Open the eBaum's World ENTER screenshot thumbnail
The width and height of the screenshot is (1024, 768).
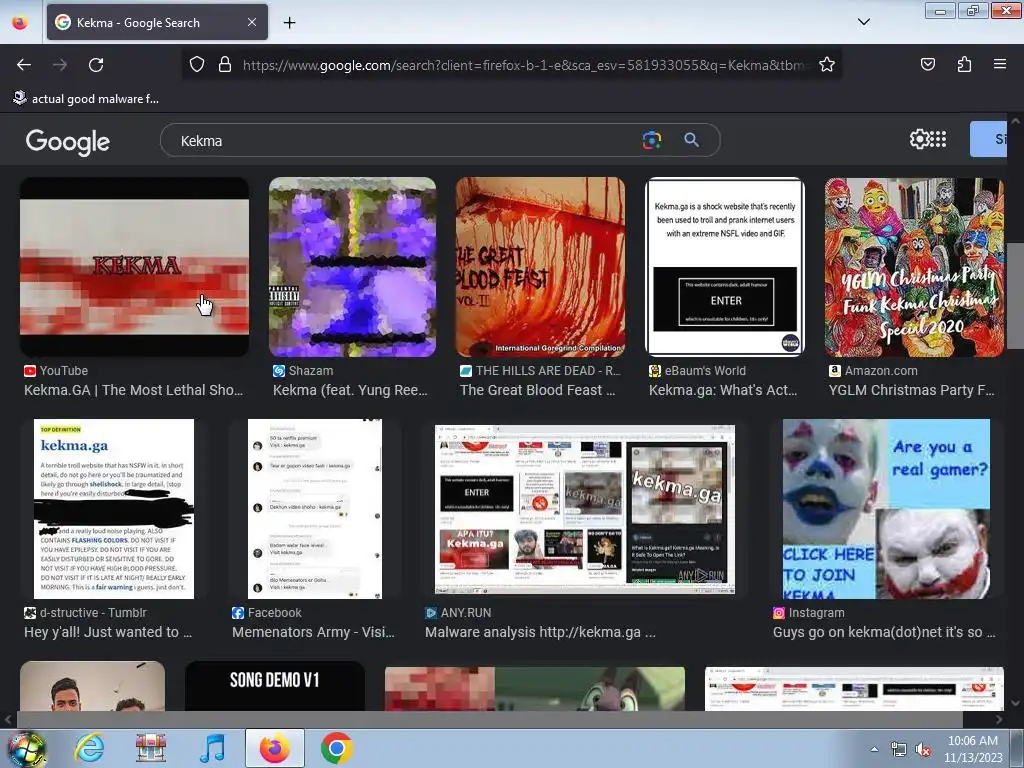pos(725,267)
